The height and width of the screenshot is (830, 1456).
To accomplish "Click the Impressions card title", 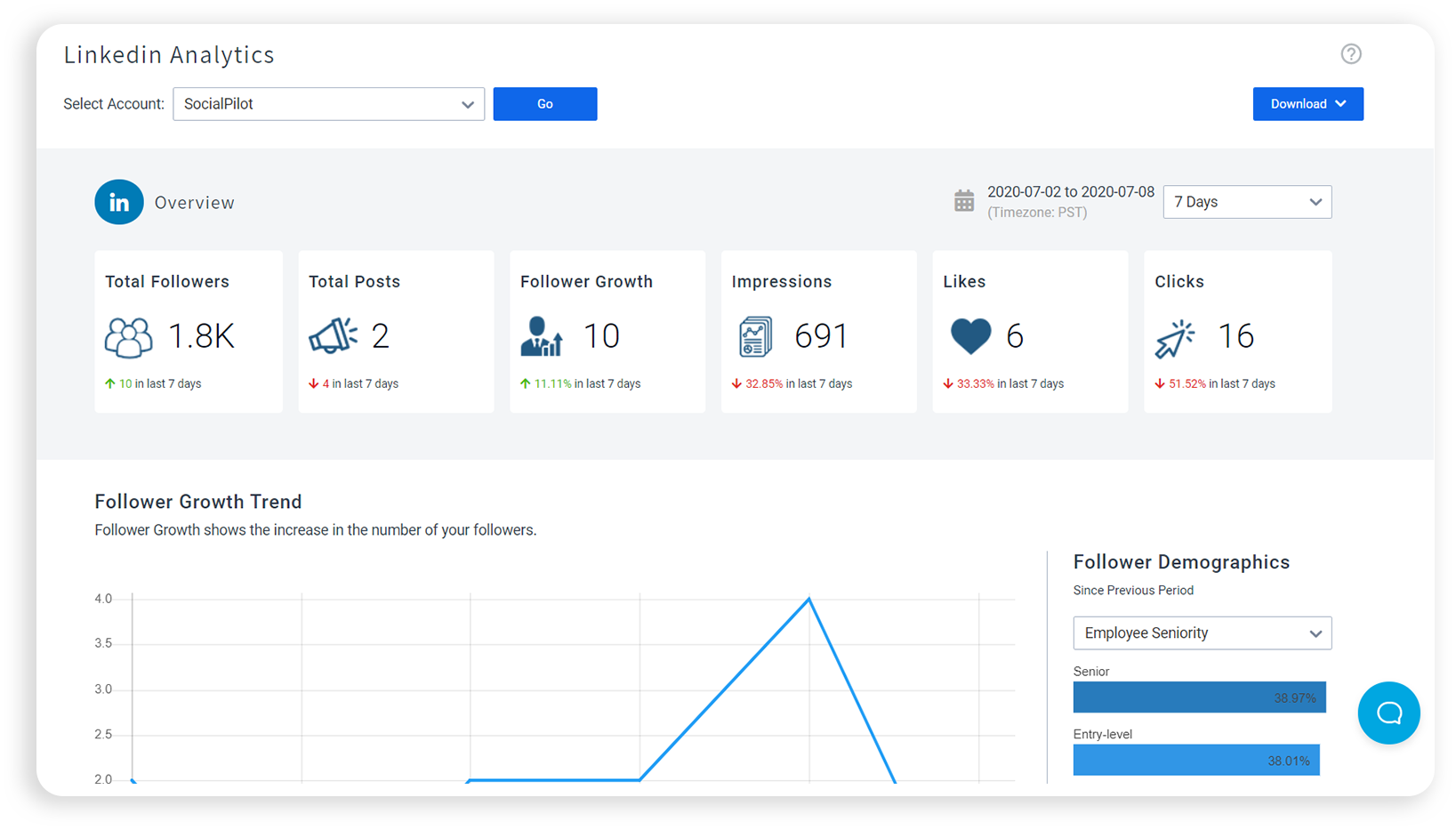I will [782, 282].
